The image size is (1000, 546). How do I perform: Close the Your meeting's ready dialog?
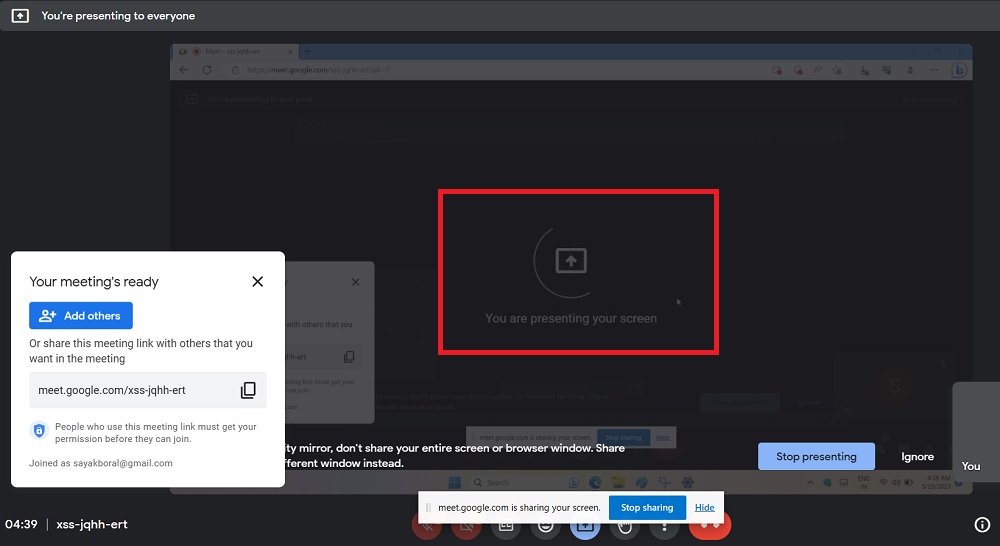tap(258, 281)
